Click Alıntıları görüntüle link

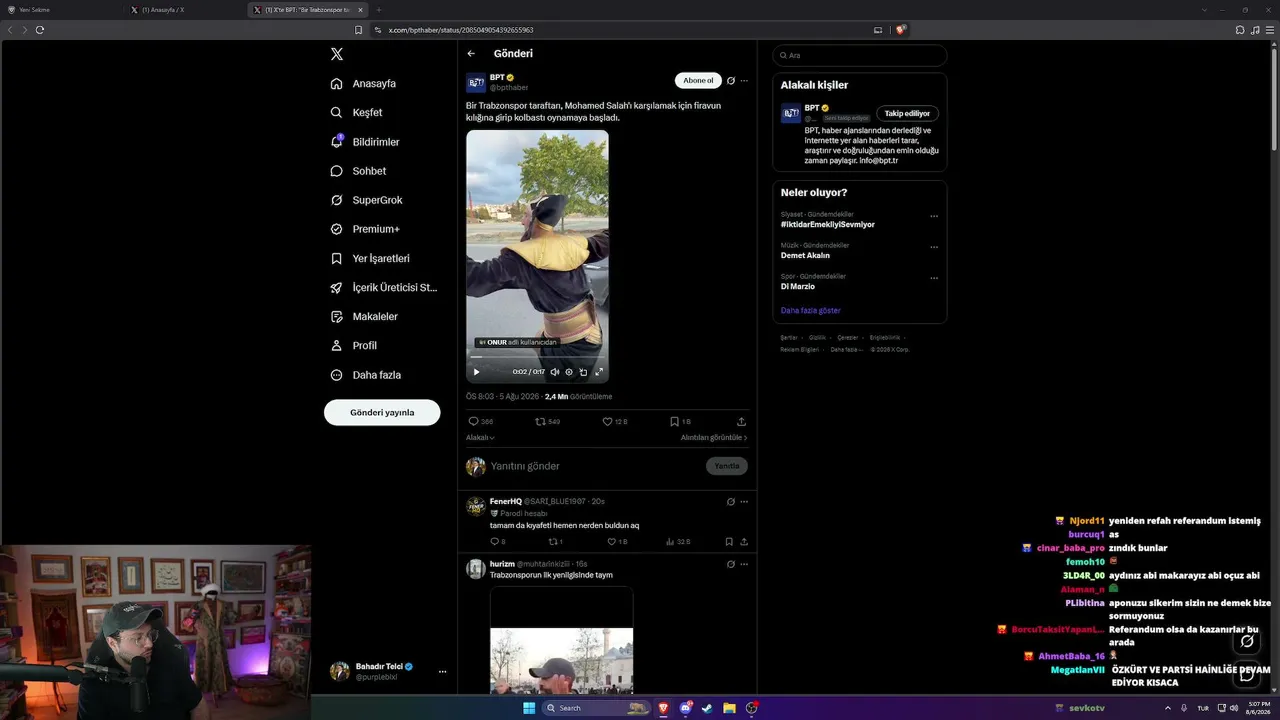coord(714,438)
